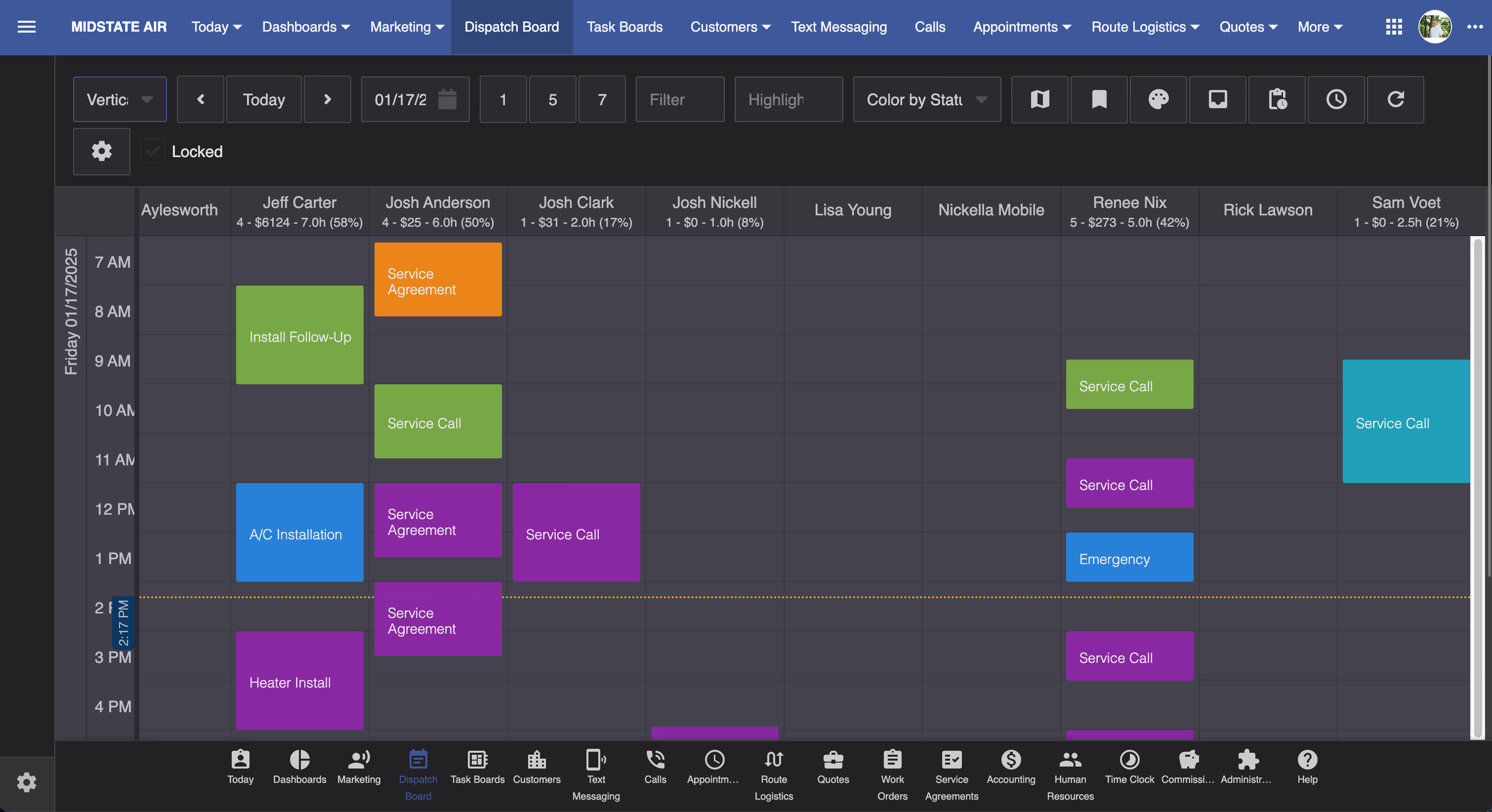Open the map view icon
The image size is (1492, 812).
(1039, 100)
